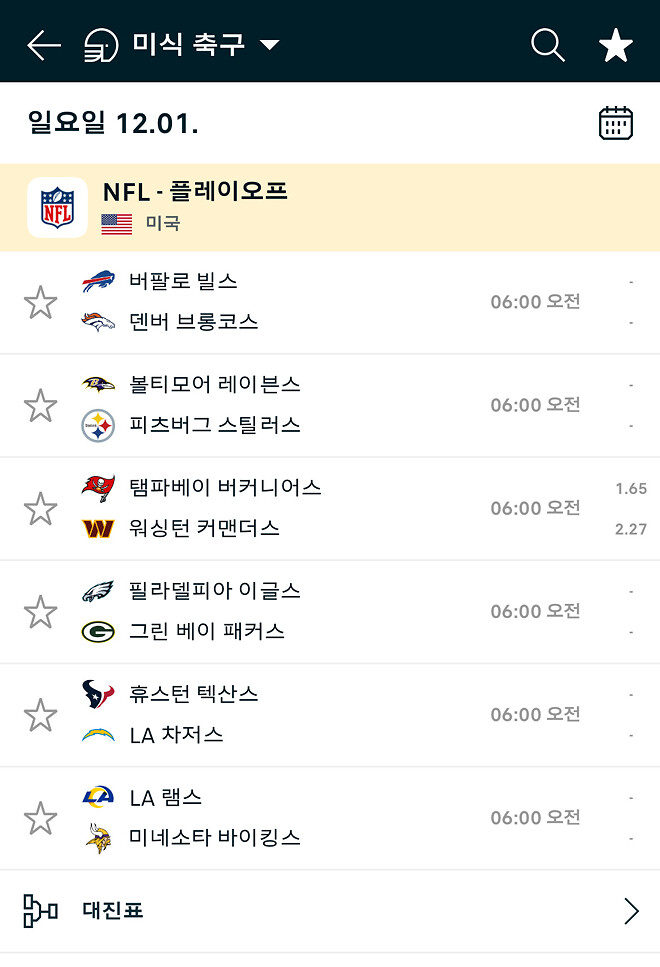Click the Pittsburgh Steelers team logo
Screen dimensions: 660x967
(99, 424)
